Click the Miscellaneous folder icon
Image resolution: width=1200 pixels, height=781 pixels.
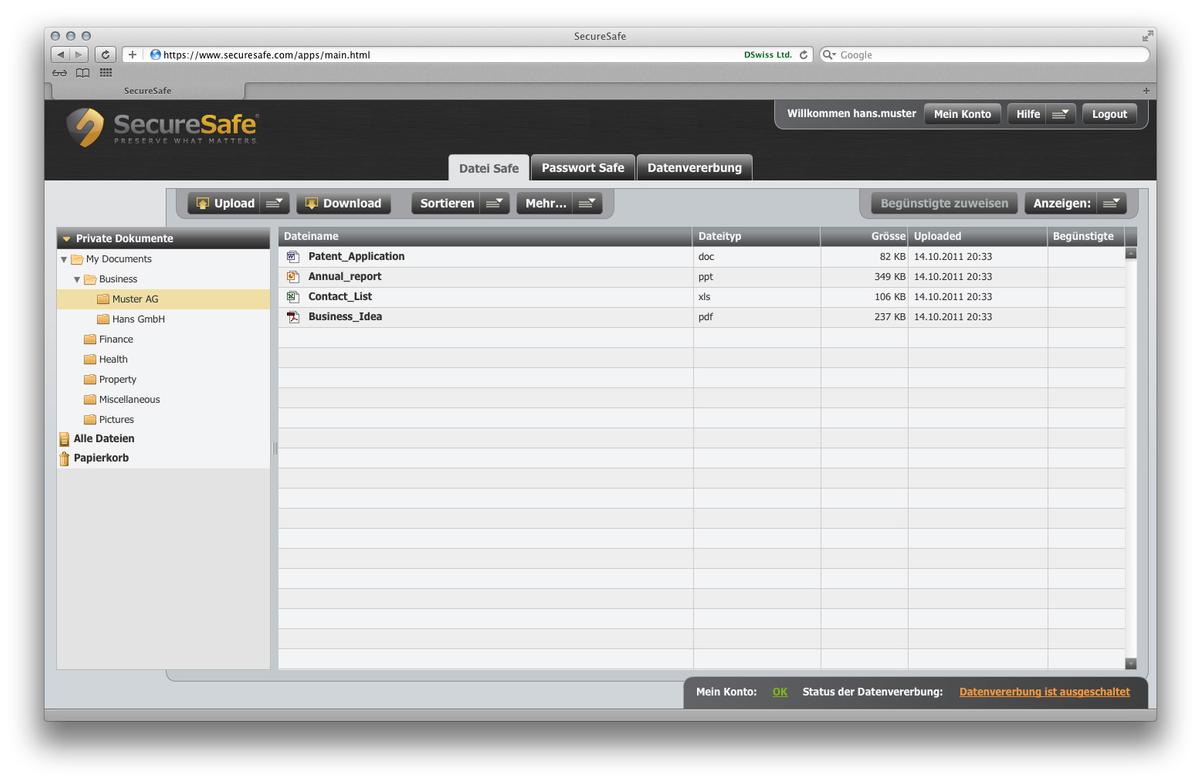pyautogui.click(x=90, y=399)
